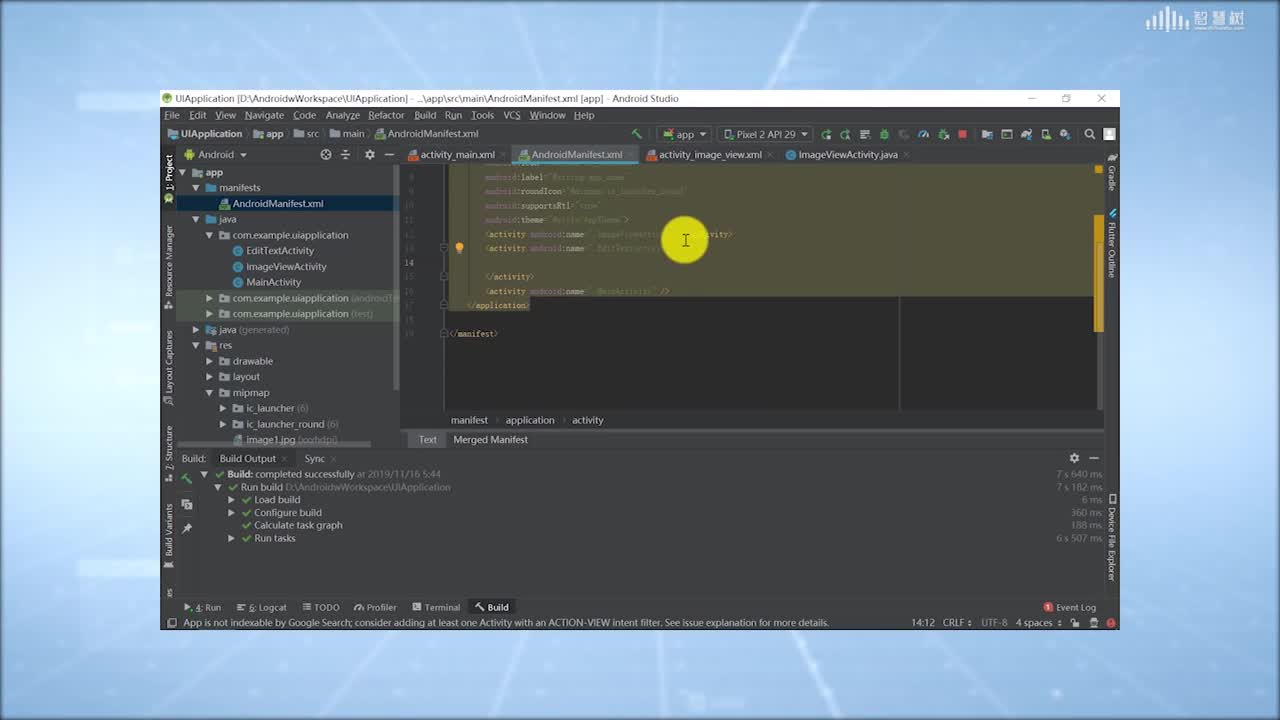Viewport: 1280px width, 720px height.
Task: Expand the Load build node
Action: [x=231, y=500]
